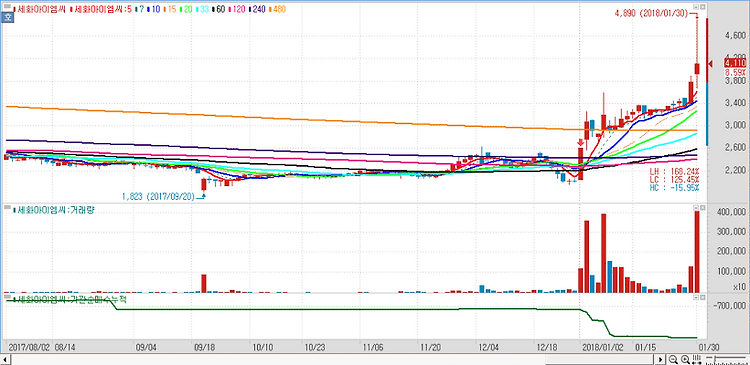Maximize the price chart pane

click(x=702, y=7)
